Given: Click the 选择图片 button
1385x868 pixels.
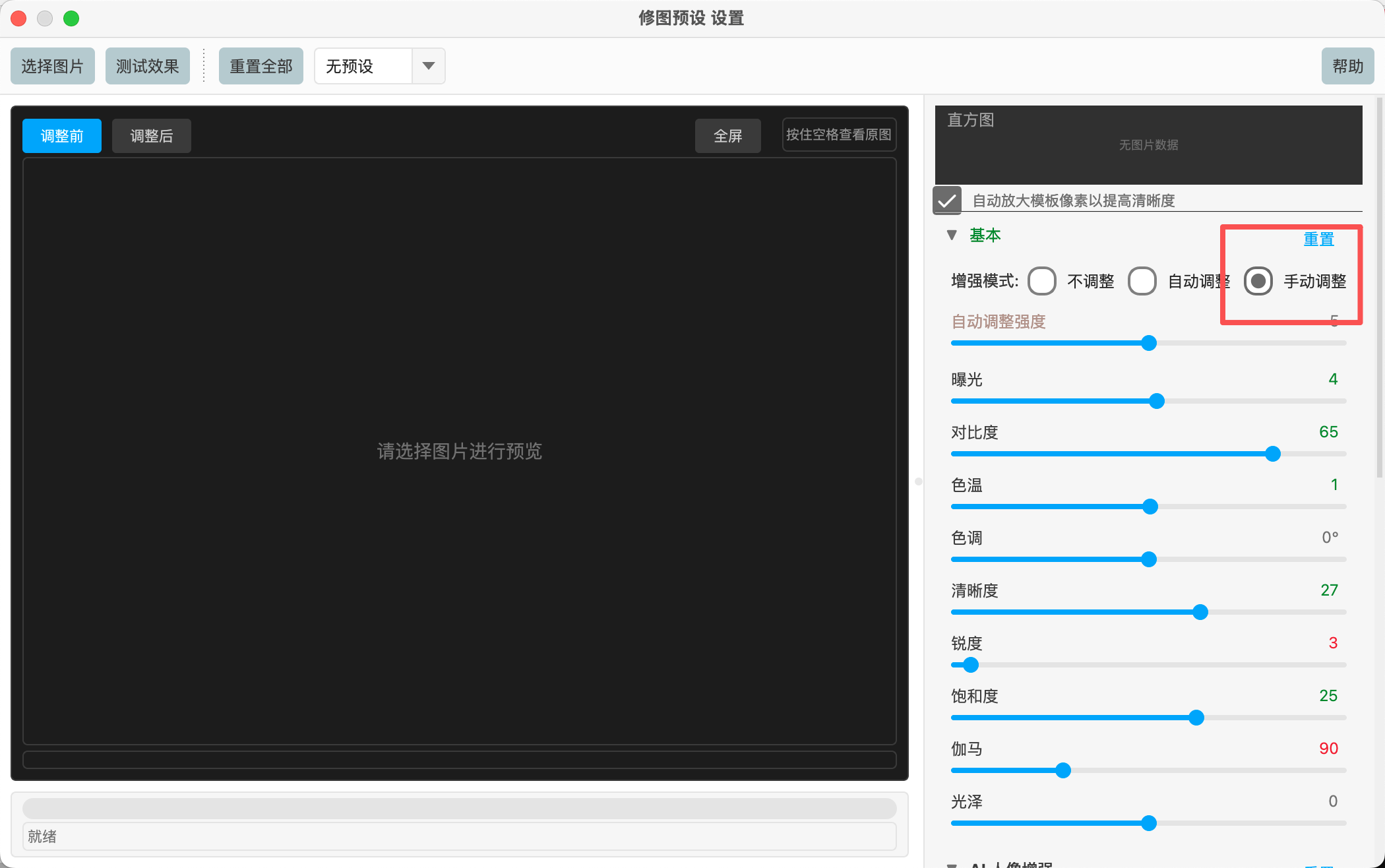Looking at the screenshot, I should [53, 65].
